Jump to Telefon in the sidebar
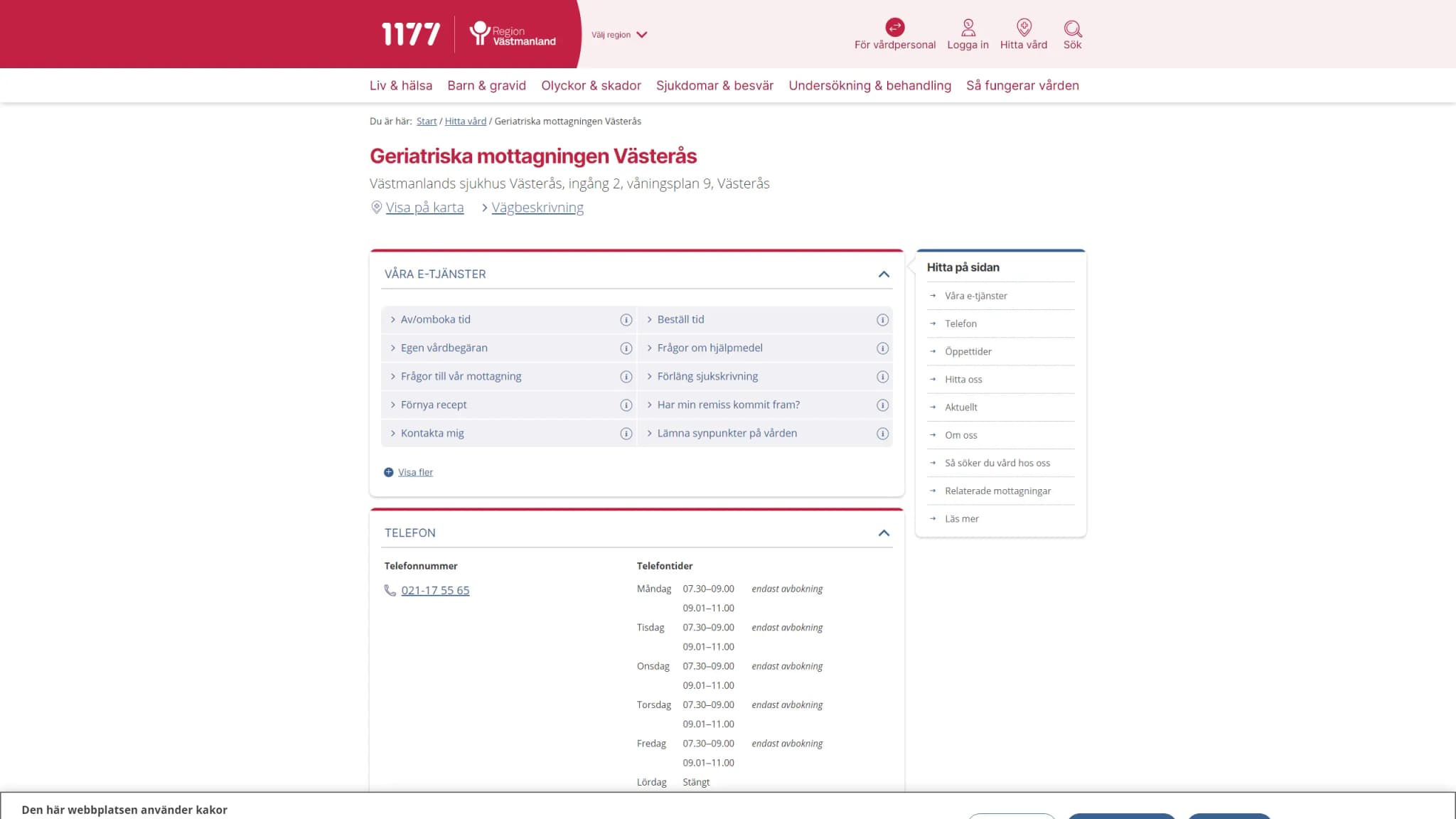This screenshot has height=819, width=1456. 960,323
